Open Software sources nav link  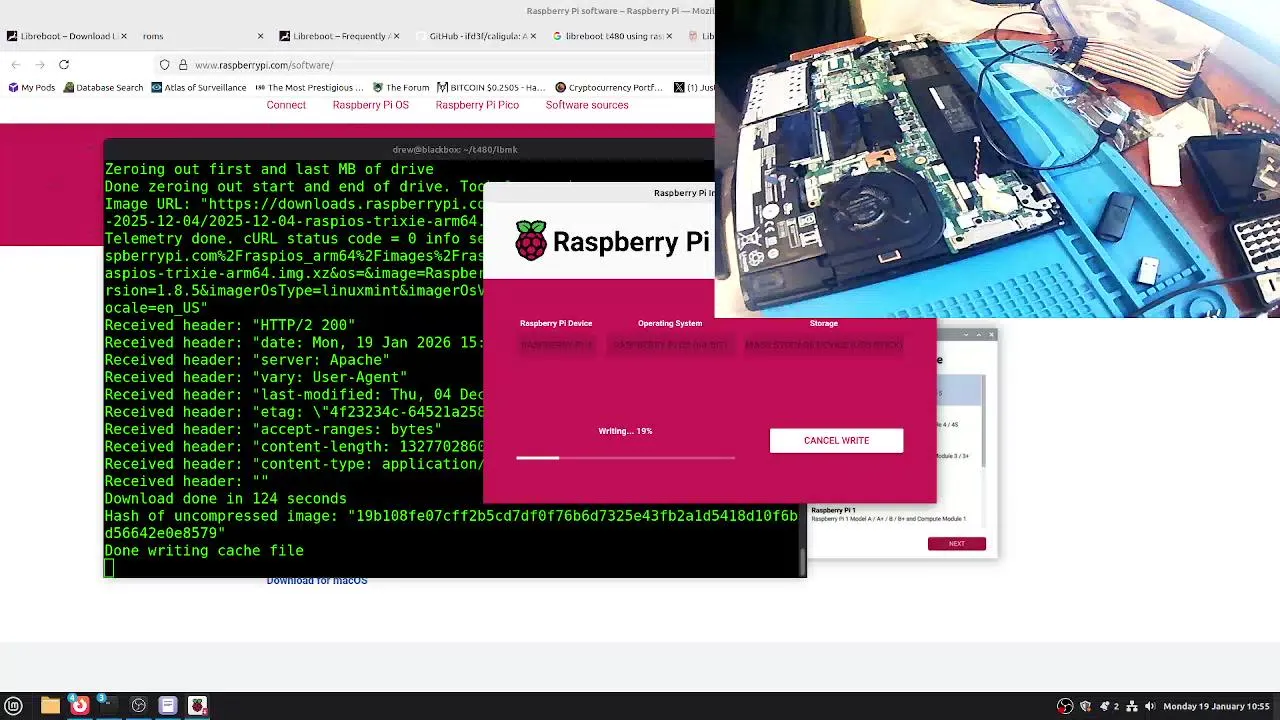[x=587, y=105]
